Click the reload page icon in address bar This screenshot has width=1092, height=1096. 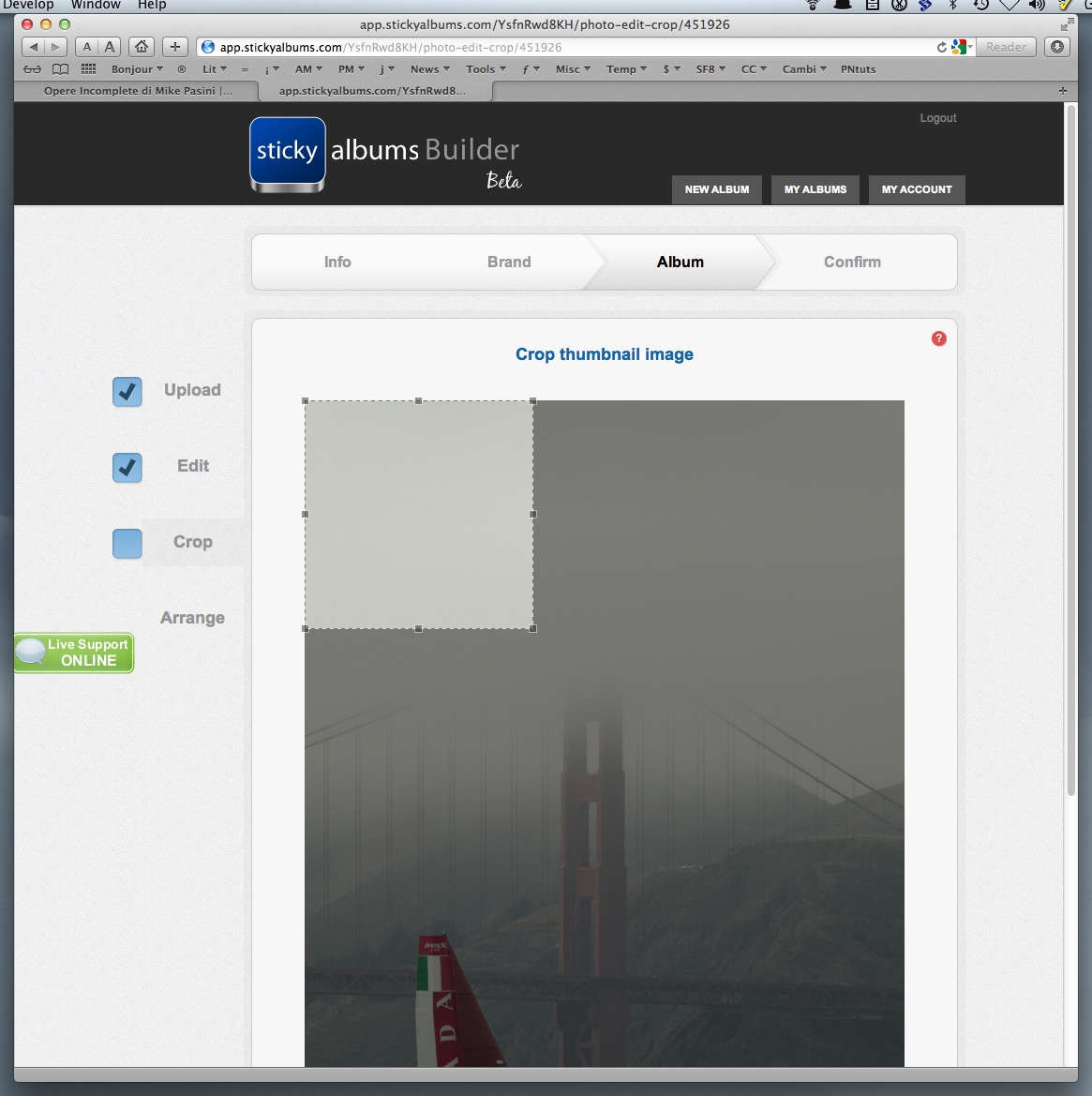(x=942, y=47)
